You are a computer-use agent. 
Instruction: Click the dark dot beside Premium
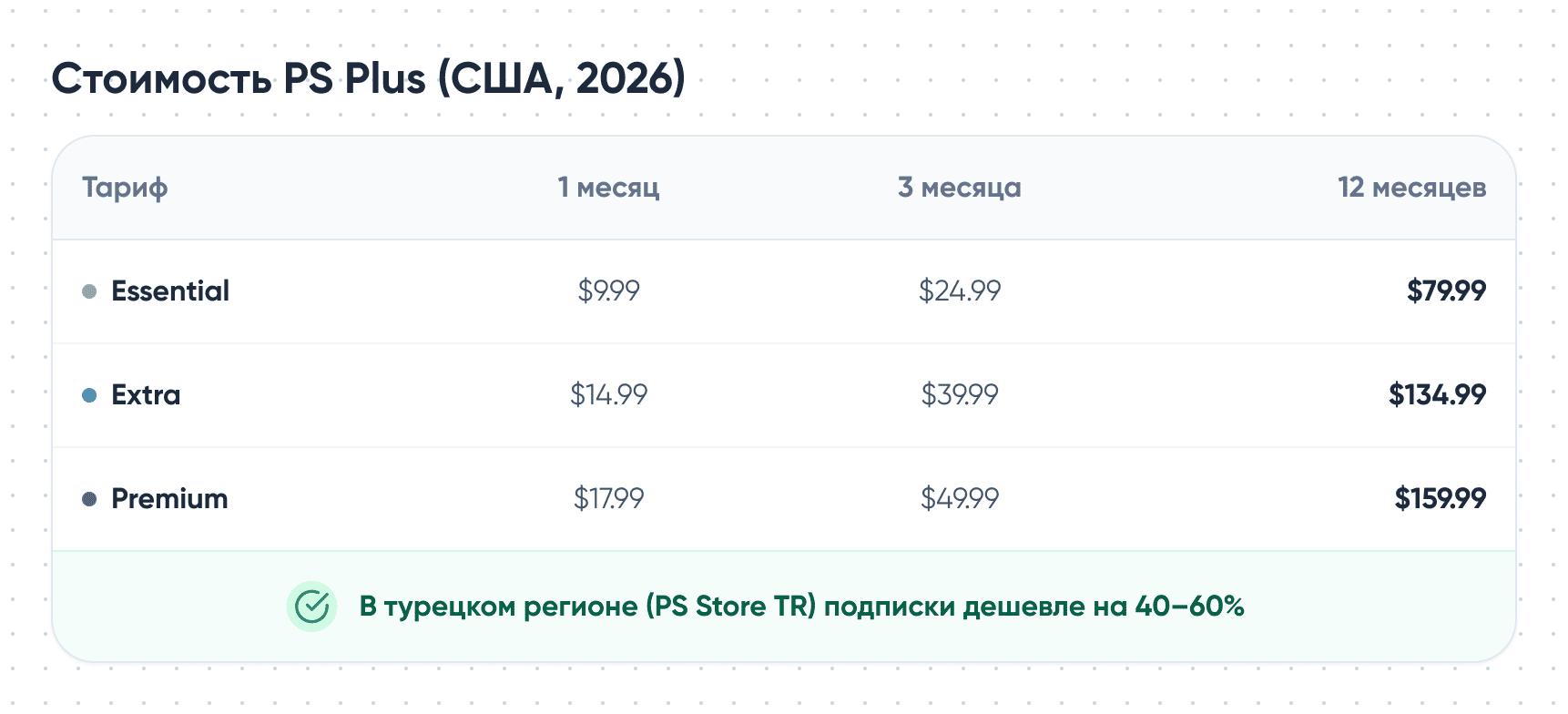pyautogui.click(x=89, y=499)
